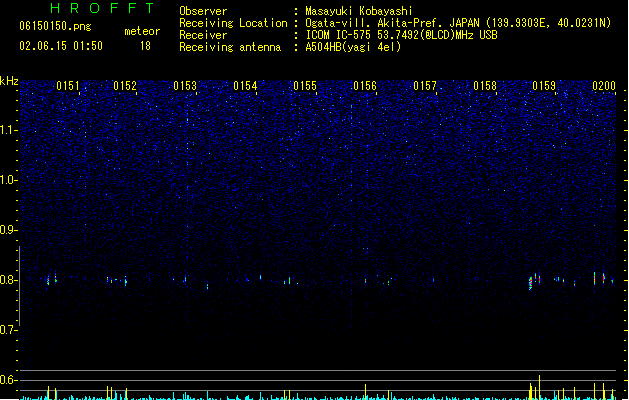Screen dimensions: 629x400
Task: Click the 0.9 kHz axis label
Action: point(8,230)
